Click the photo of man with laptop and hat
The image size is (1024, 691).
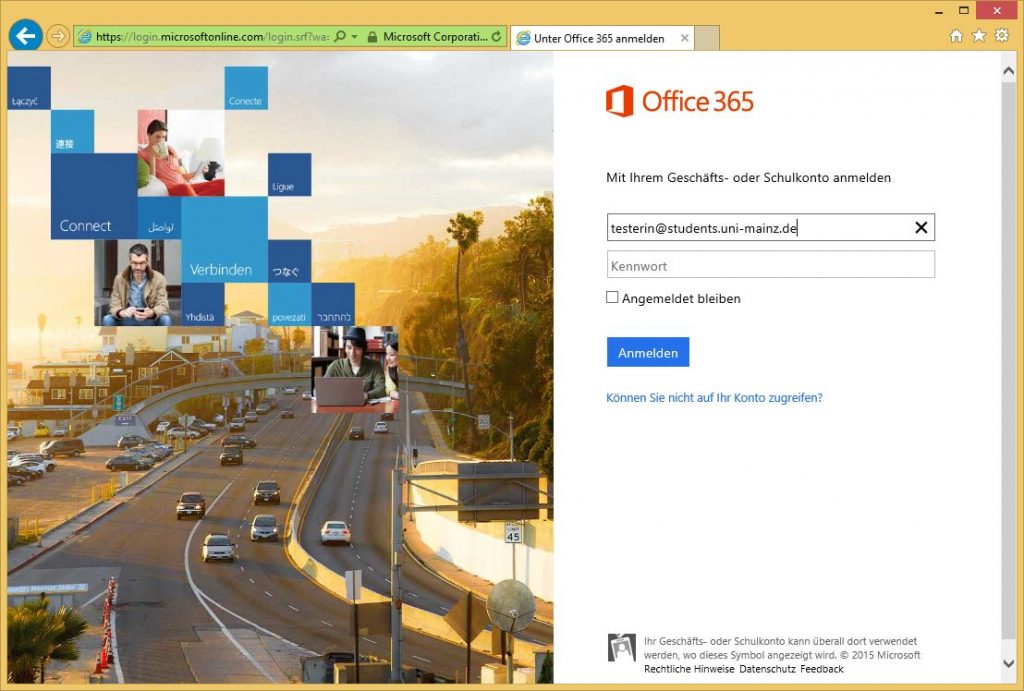355,369
